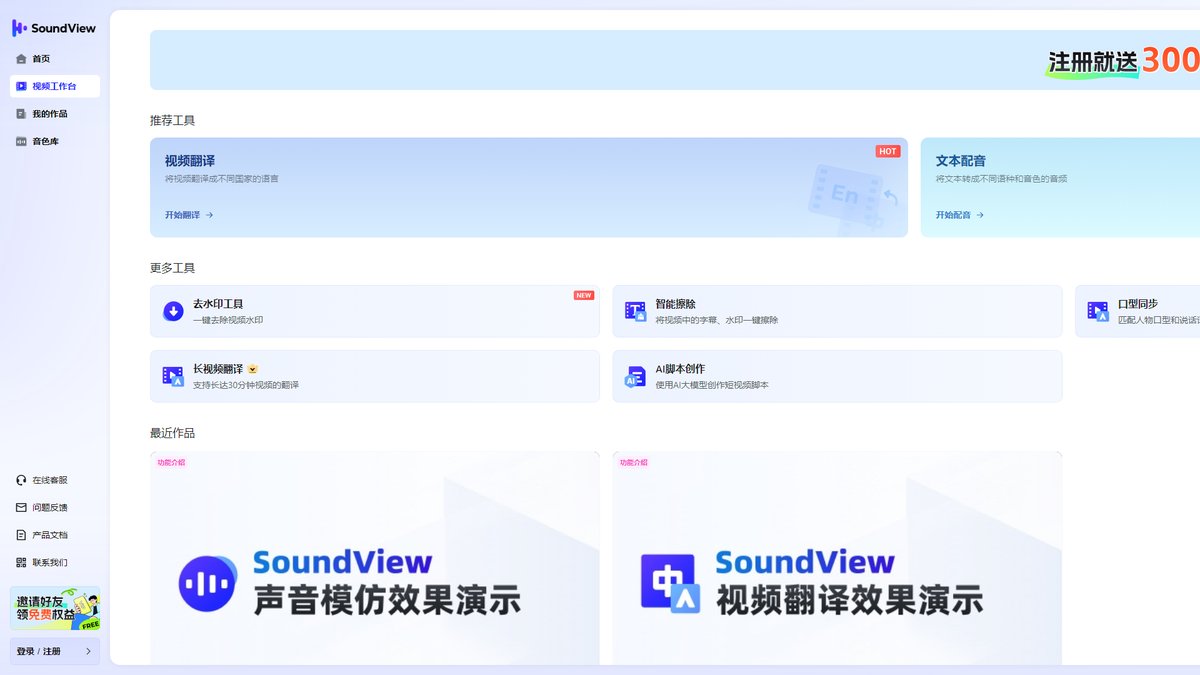Viewport: 1200px width, 675px height.
Task: Click the document icon beside 我的作品
Action: point(22,114)
